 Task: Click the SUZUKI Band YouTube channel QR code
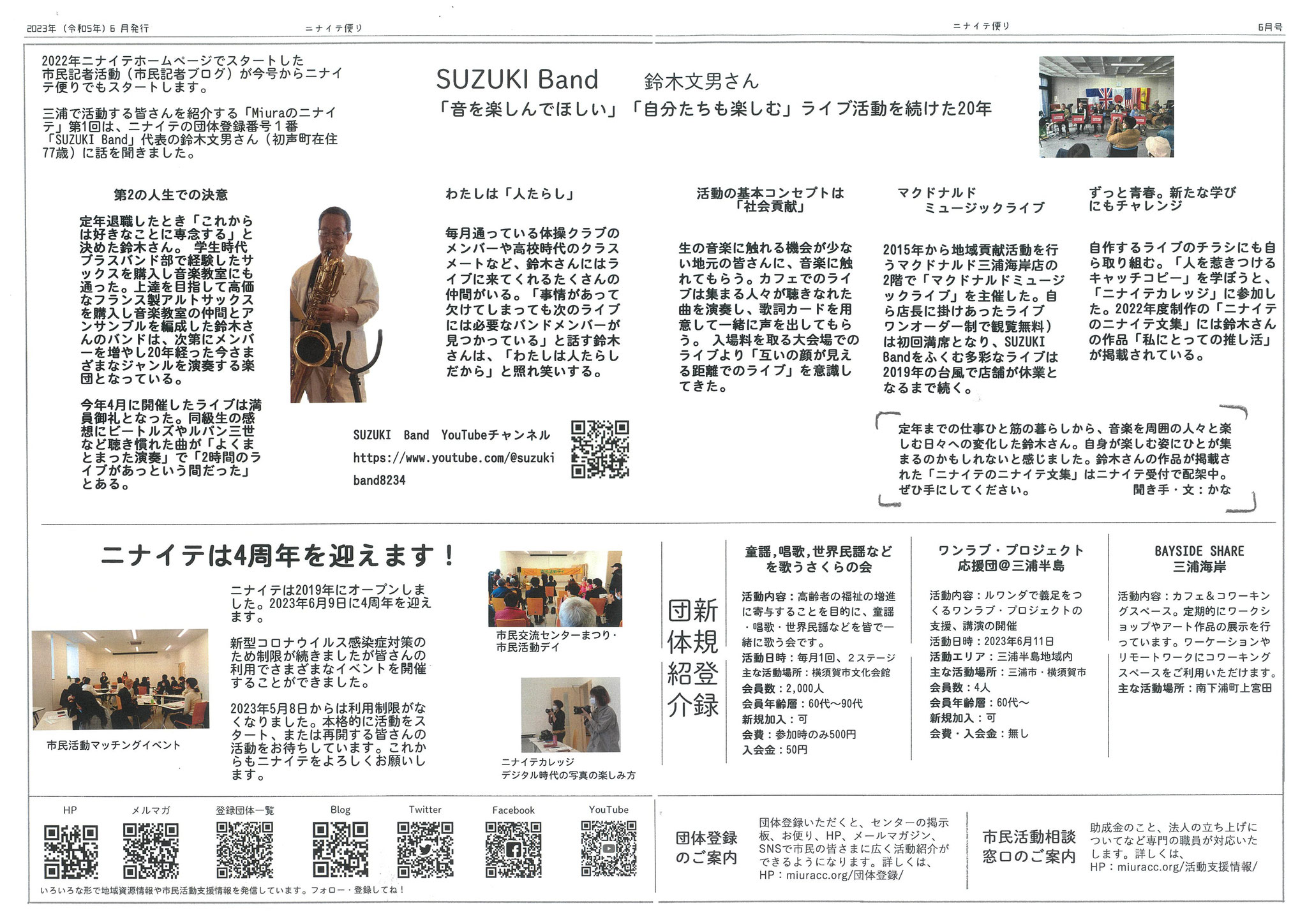(x=600, y=449)
